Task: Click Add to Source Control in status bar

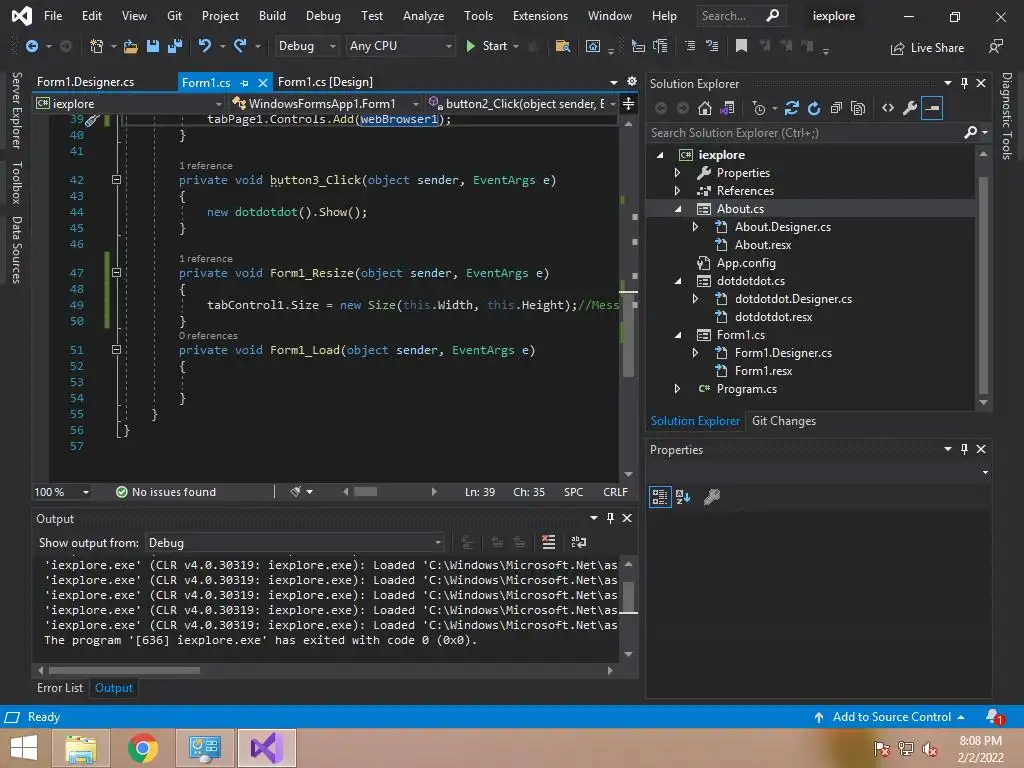Action: [891, 717]
